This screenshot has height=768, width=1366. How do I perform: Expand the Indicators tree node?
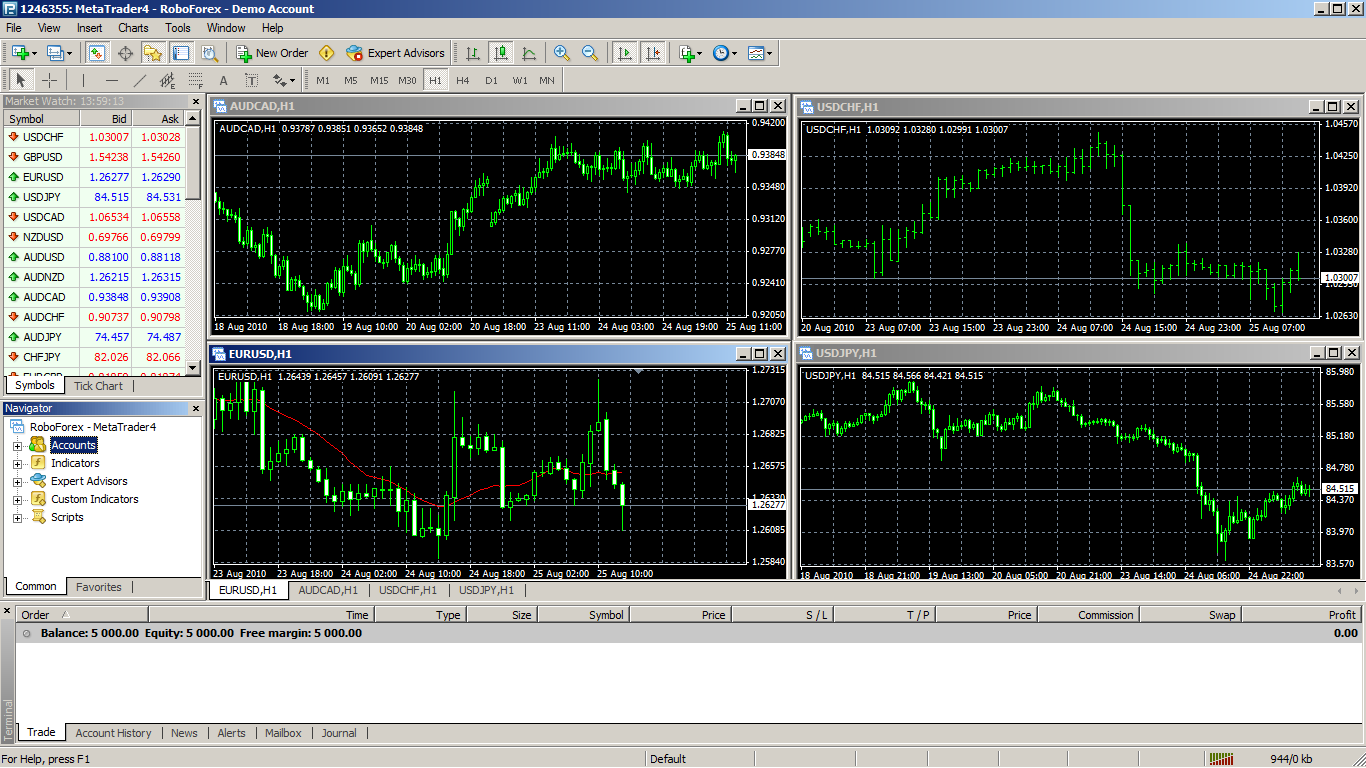pos(17,464)
